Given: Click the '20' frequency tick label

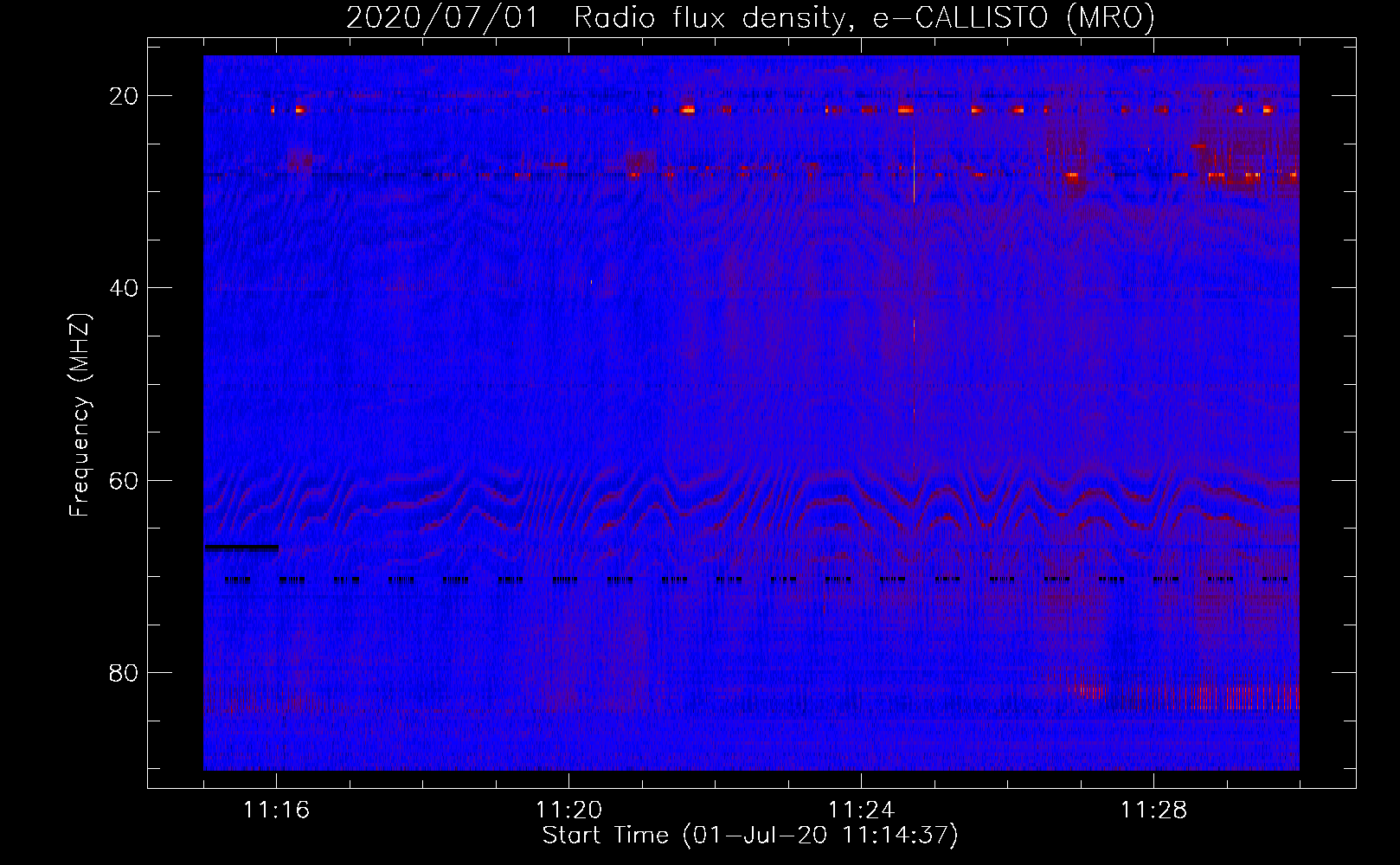Looking at the screenshot, I should click(x=124, y=96).
